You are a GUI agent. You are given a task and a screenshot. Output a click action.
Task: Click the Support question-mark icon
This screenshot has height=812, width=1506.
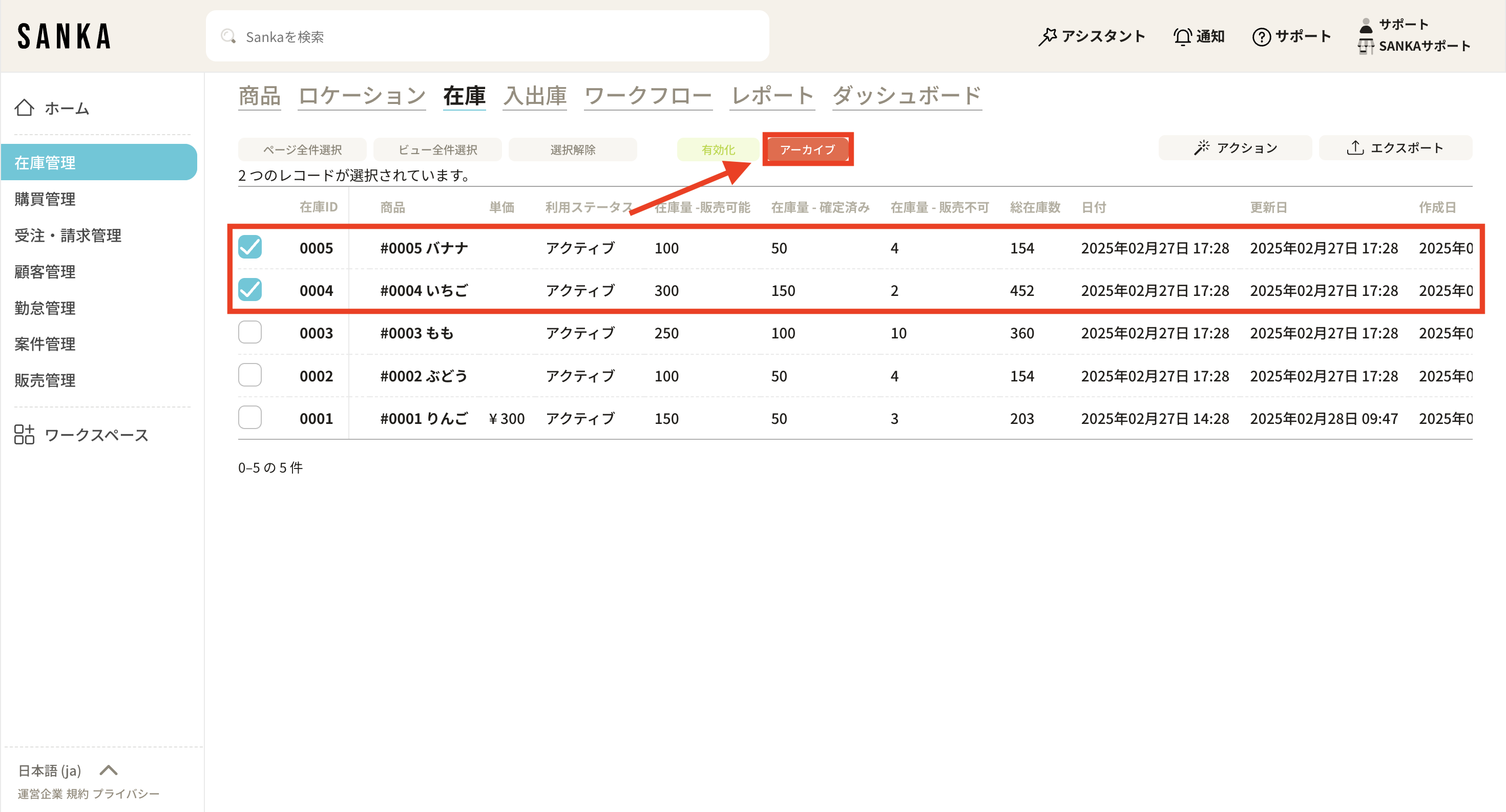[x=1261, y=37]
